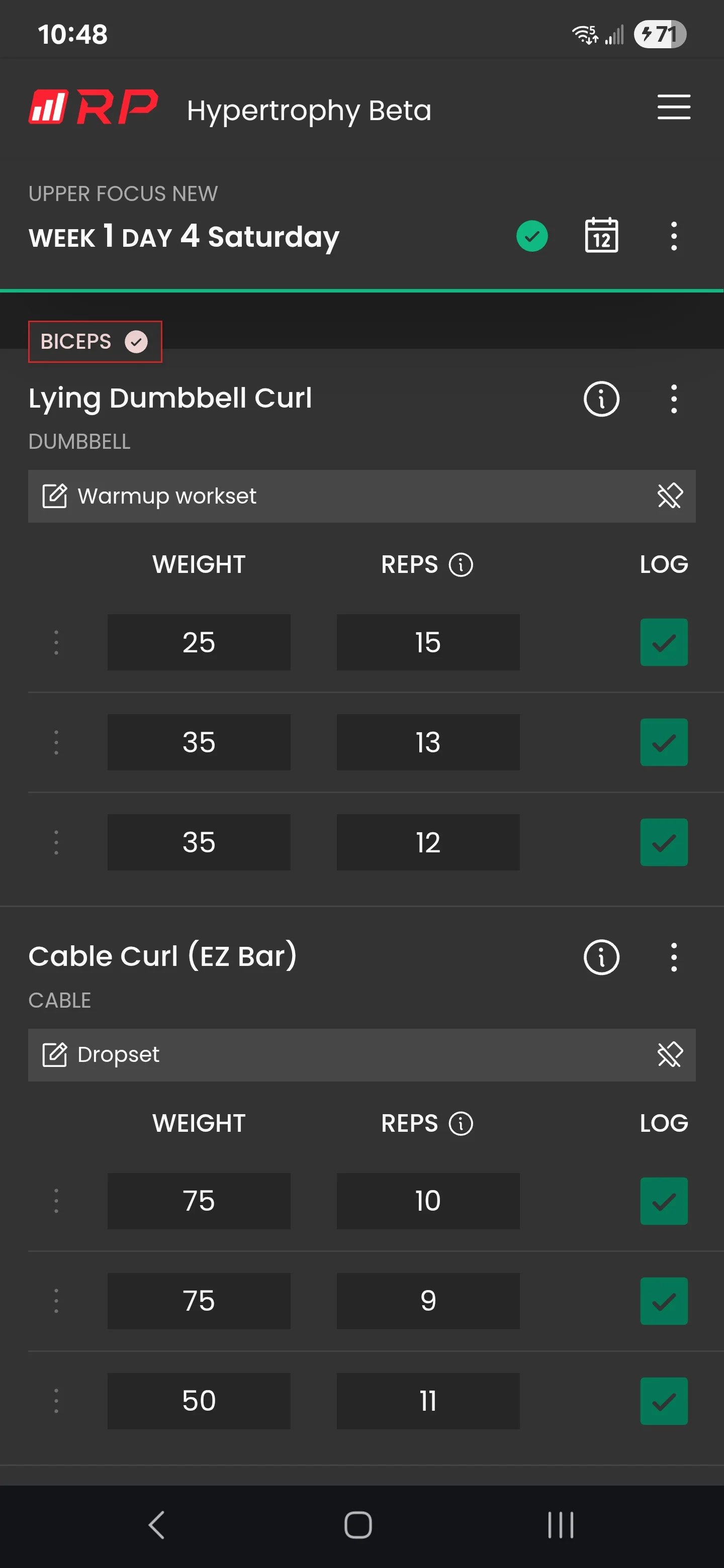Open Cable Curl exercise options menu
The height and width of the screenshot is (1568, 724).
(x=673, y=957)
